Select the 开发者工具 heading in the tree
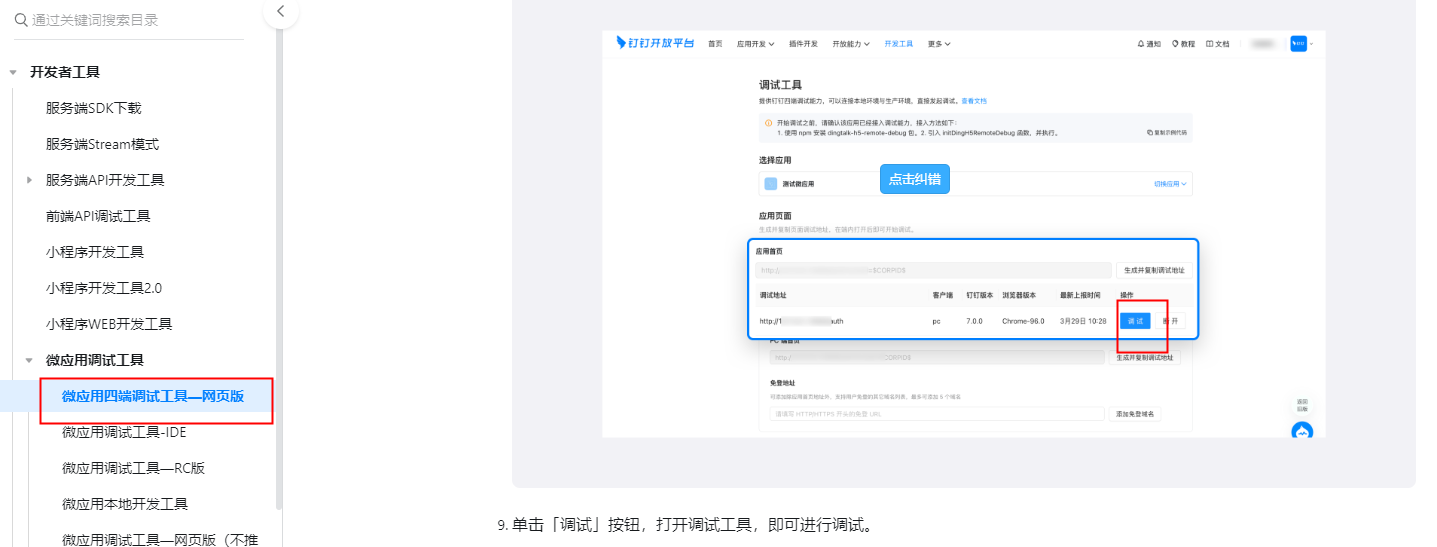 (65, 72)
